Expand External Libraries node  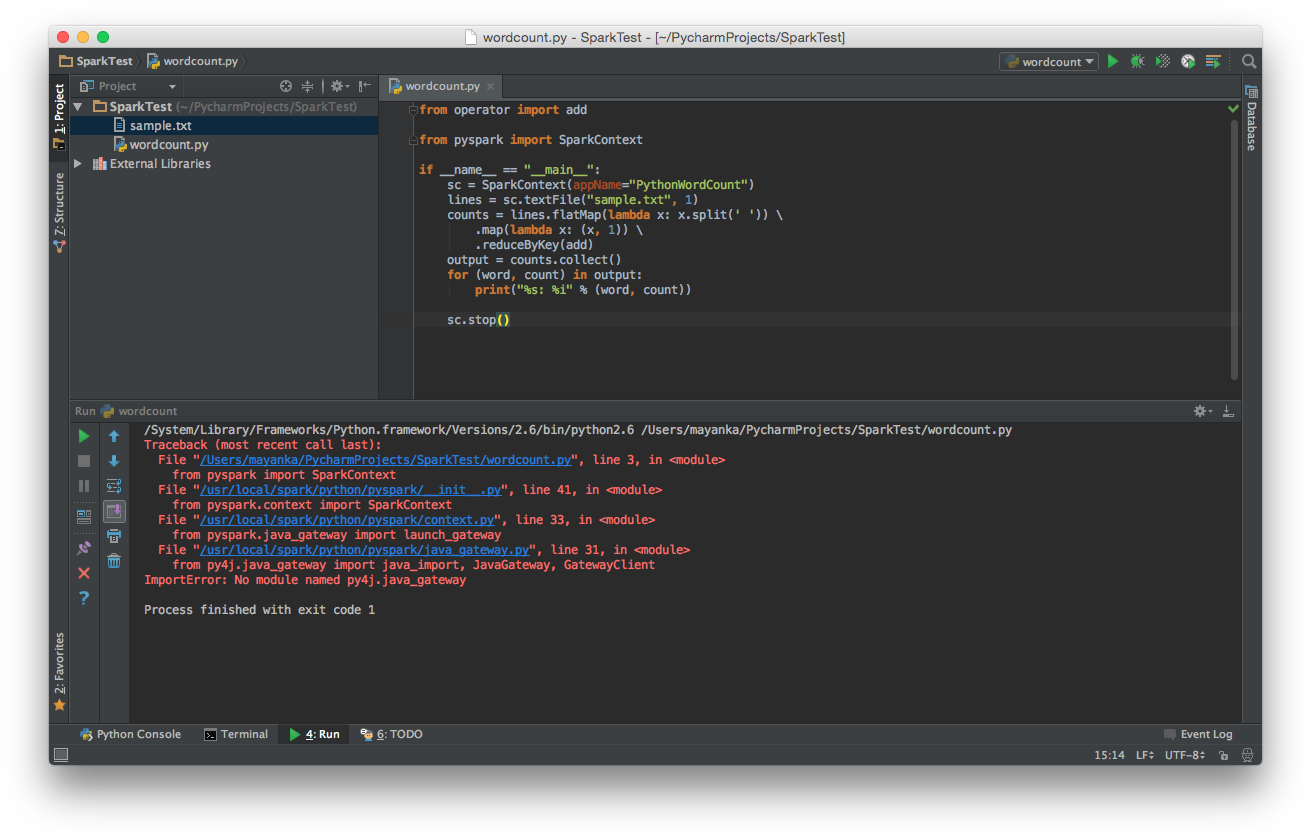click(78, 163)
